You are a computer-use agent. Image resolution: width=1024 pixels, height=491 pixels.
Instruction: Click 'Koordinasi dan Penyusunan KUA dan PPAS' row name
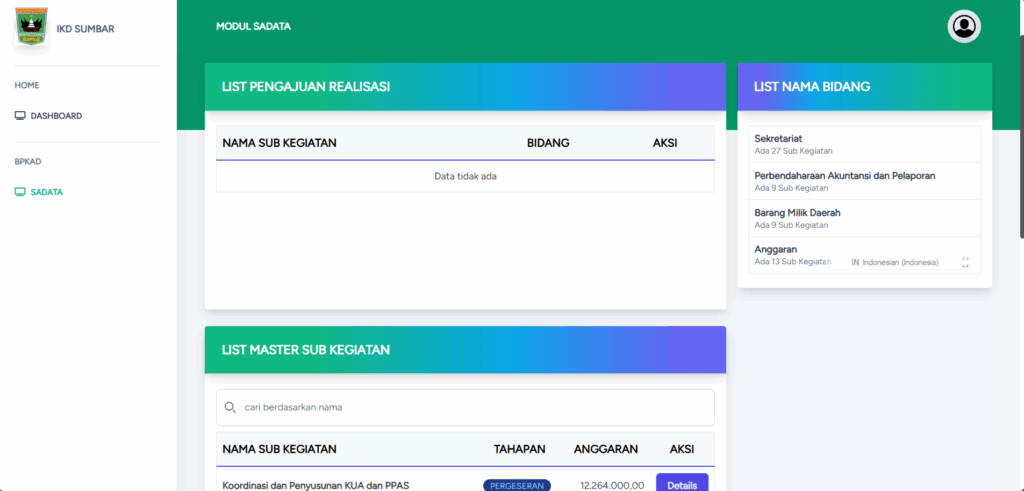pos(315,486)
